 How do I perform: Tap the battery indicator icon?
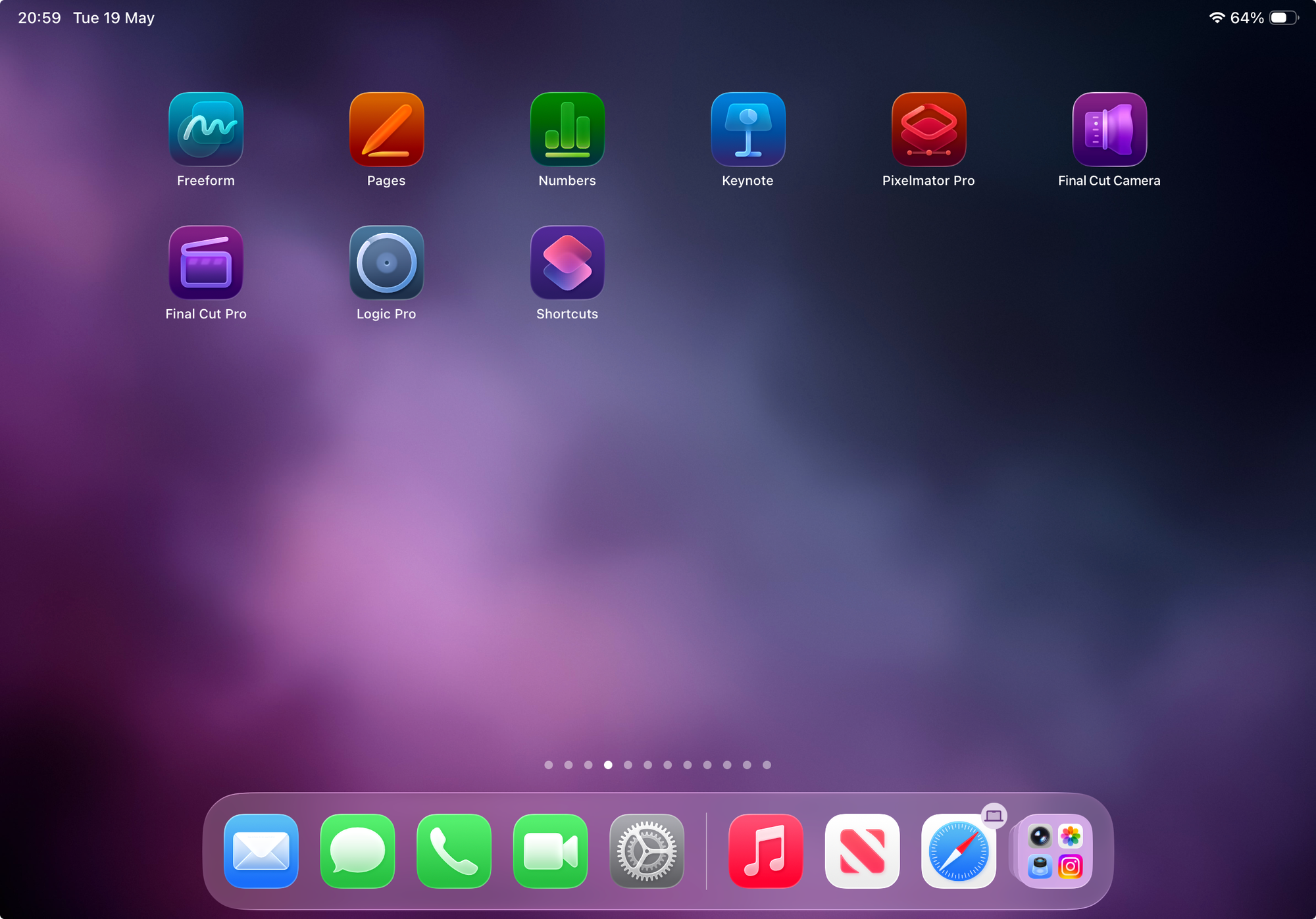1284,18
